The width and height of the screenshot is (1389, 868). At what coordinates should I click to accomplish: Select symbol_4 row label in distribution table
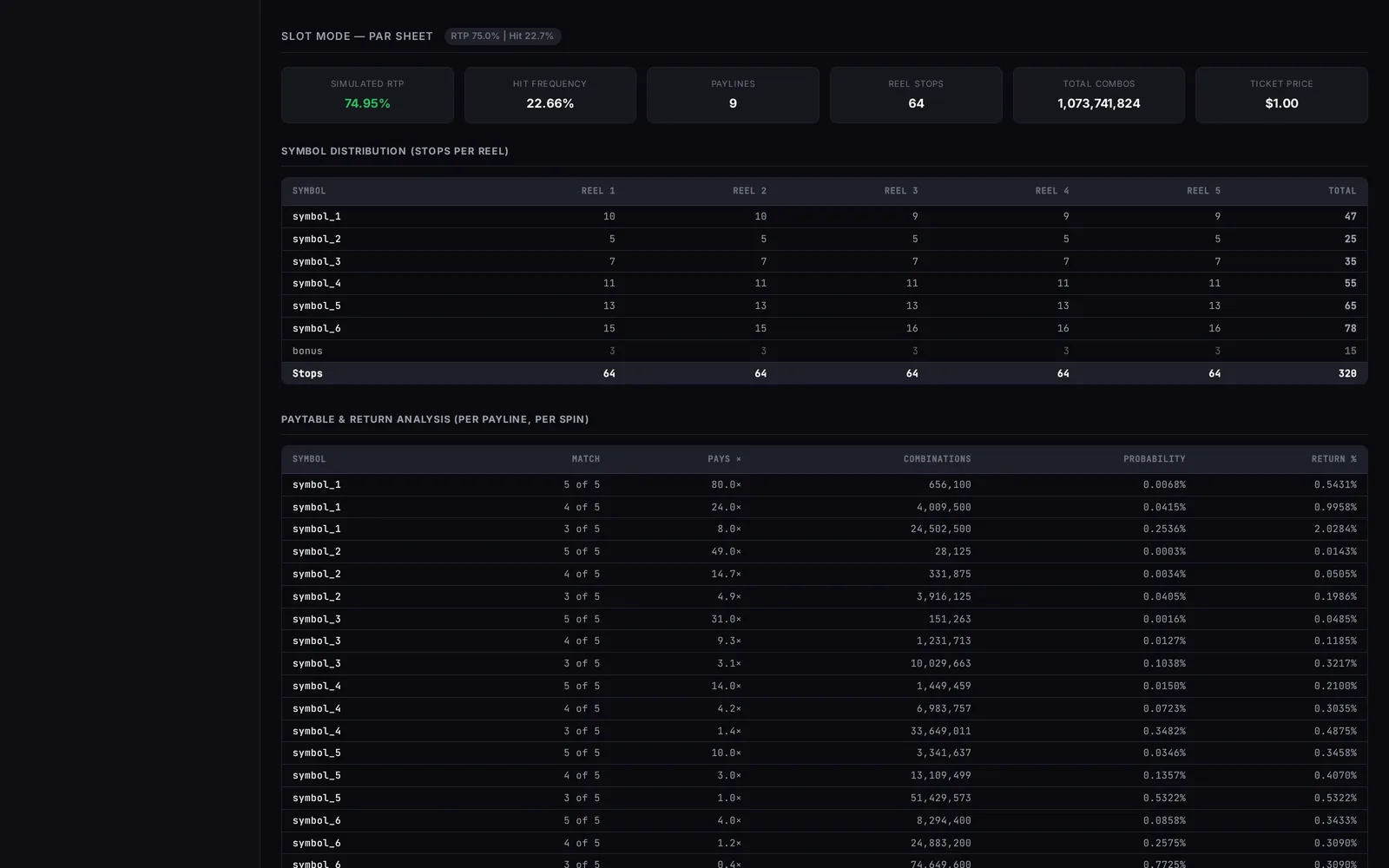317,283
